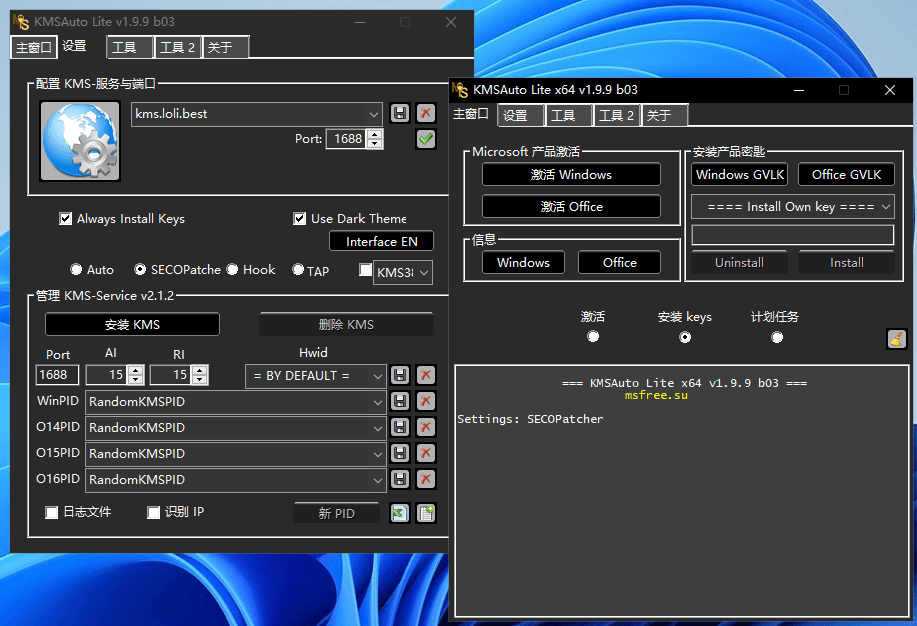Select the Auto radio option
The height and width of the screenshot is (626, 917).
click(76, 269)
